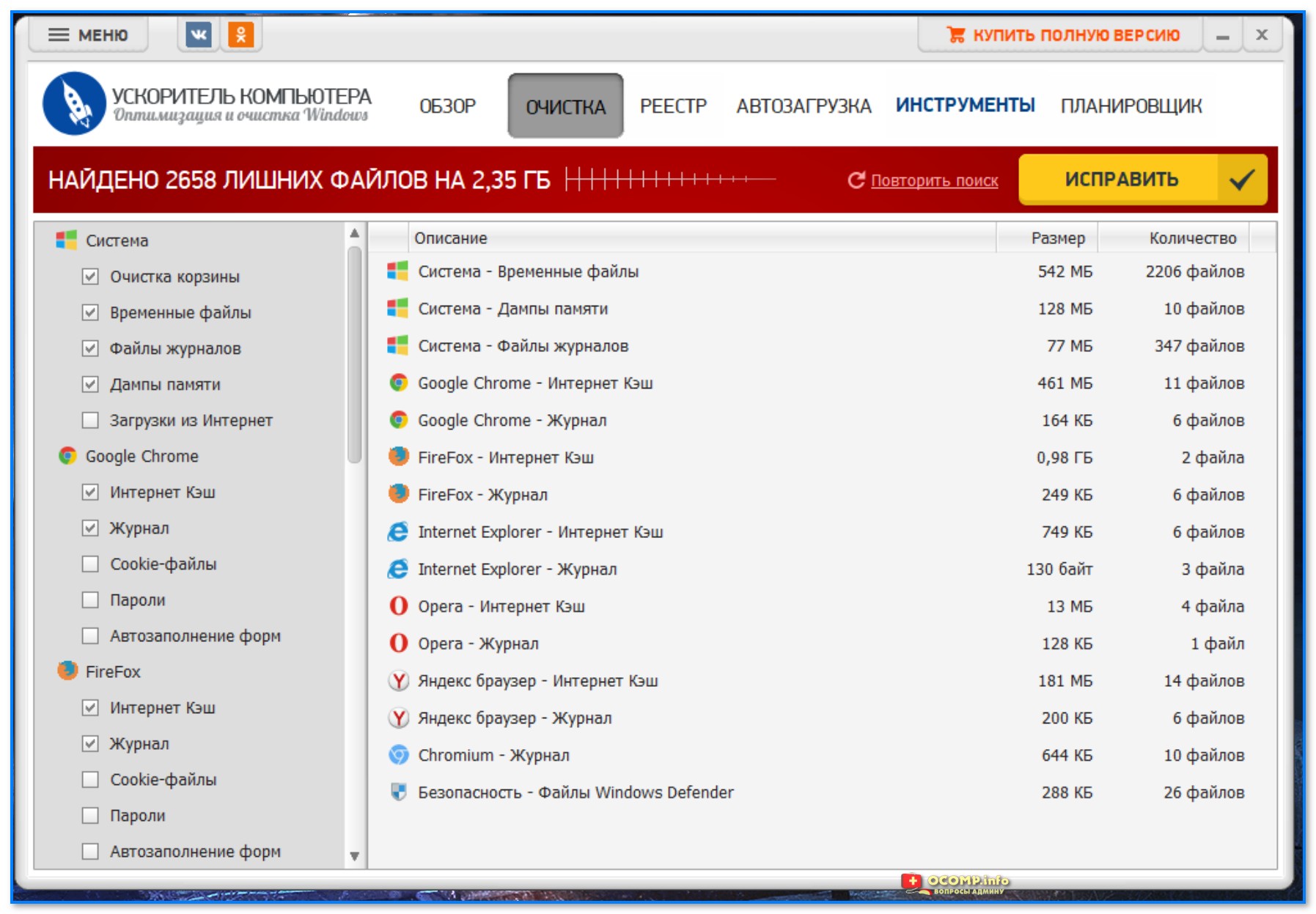Toggle FireFox Журнал checkbox
Viewport: 1316px width, 914px height.
tap(90, 743)
